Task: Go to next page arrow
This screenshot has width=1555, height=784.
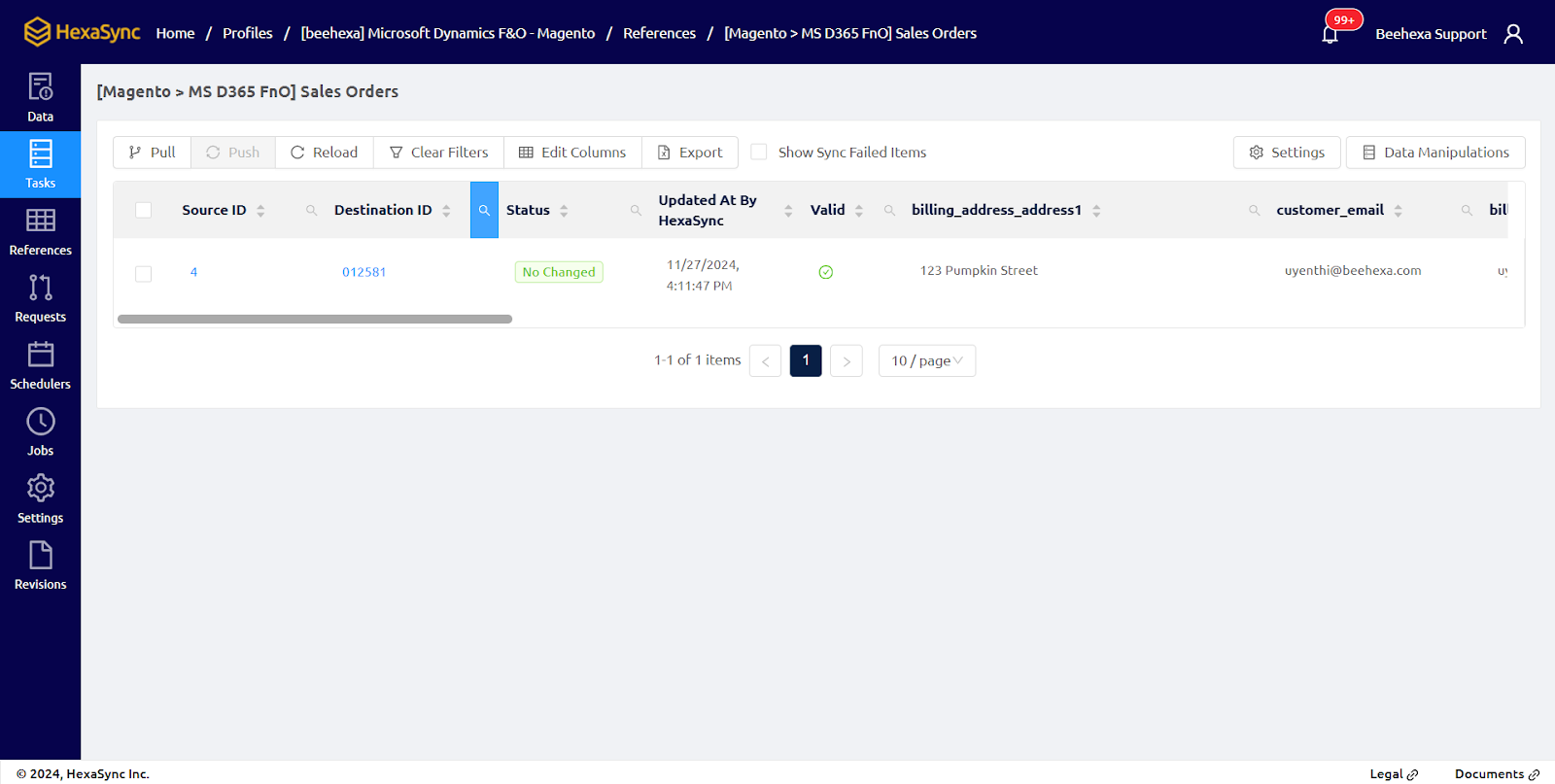Action: [x=847, y=360]
